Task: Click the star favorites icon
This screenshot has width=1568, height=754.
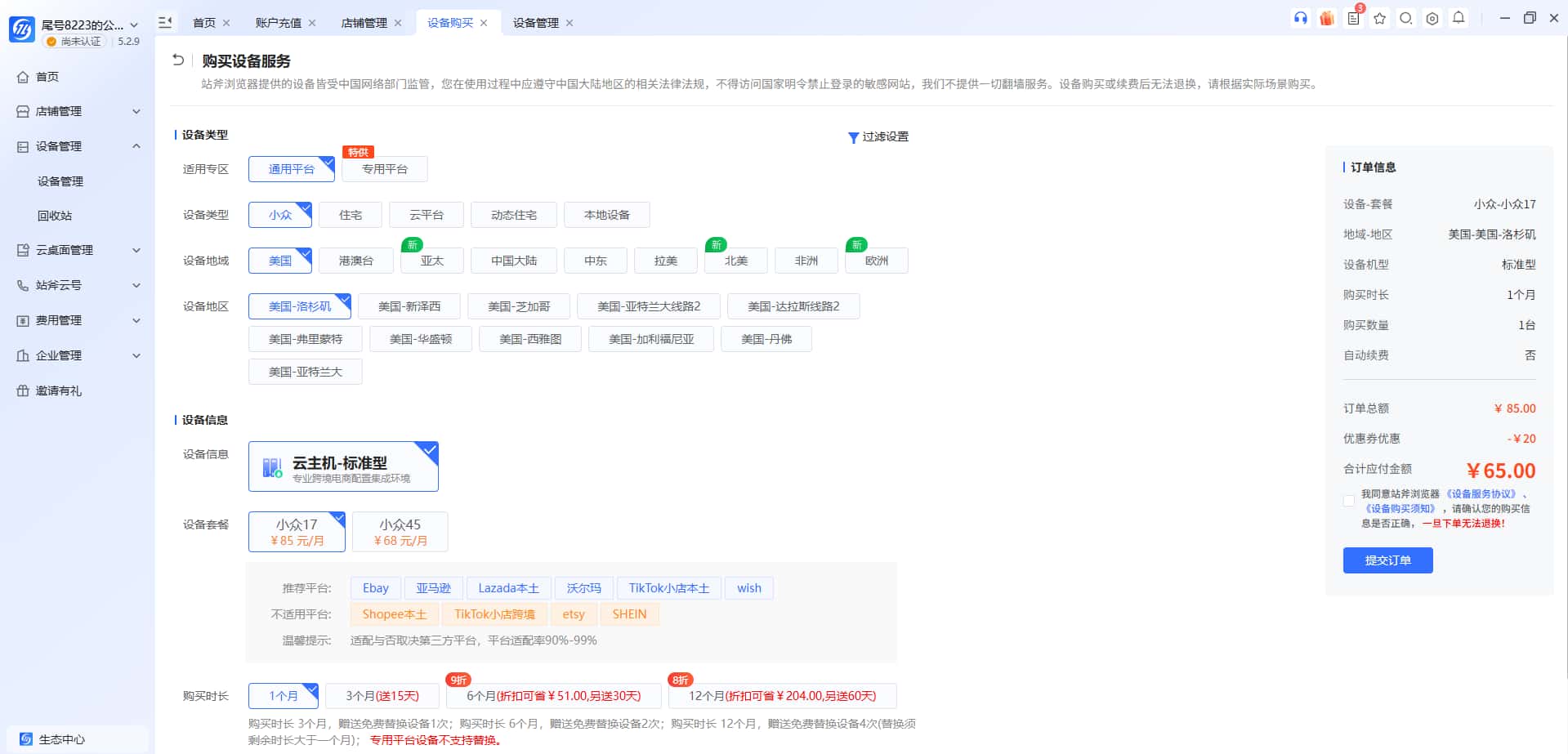Action: pos(1379,18)
